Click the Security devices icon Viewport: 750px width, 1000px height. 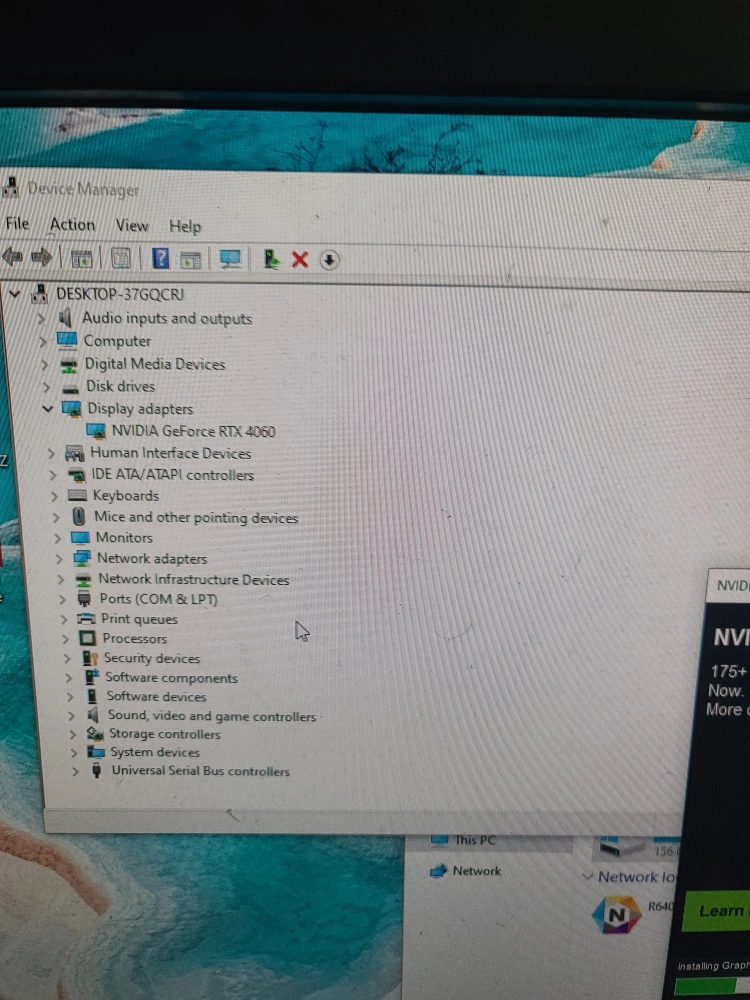[x=90, y=658]
